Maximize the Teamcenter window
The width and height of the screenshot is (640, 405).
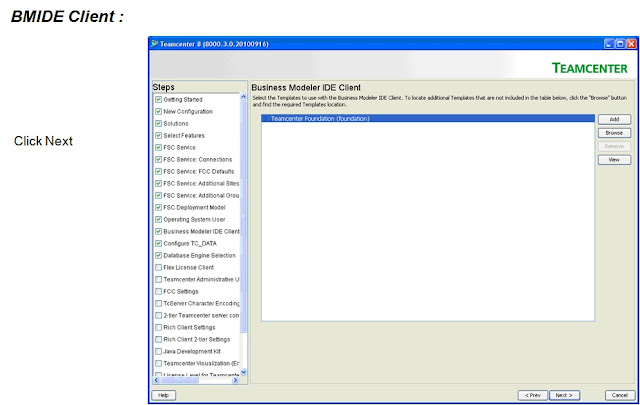pos(620,44)
